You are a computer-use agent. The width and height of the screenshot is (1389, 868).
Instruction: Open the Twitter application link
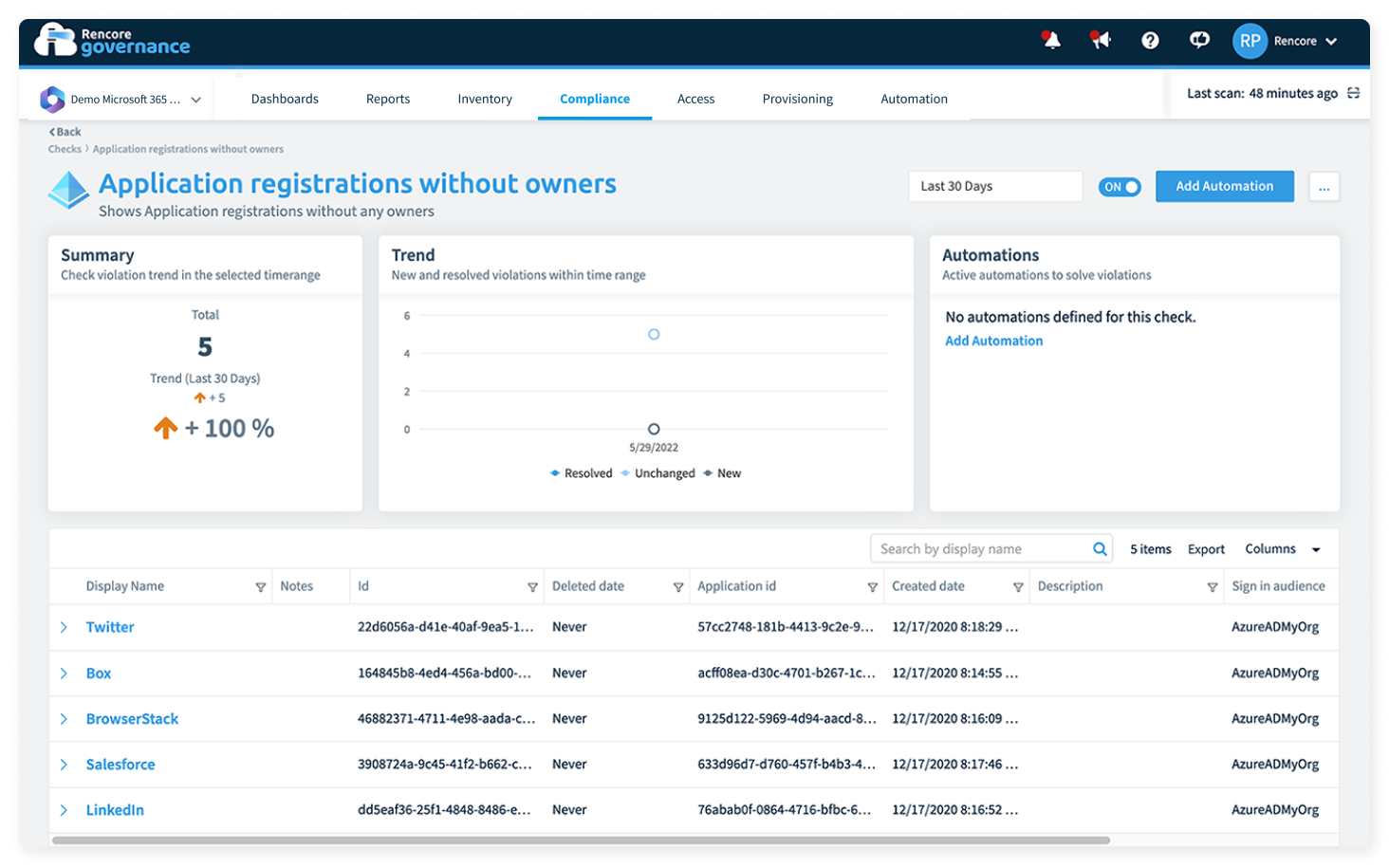(110, 627)
